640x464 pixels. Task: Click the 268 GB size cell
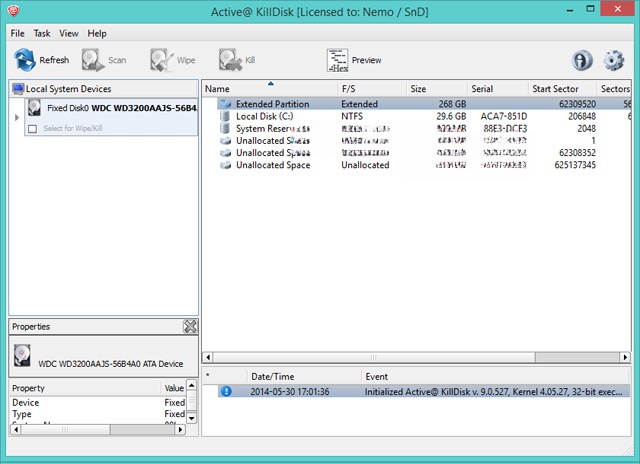[x=452, y=104]
